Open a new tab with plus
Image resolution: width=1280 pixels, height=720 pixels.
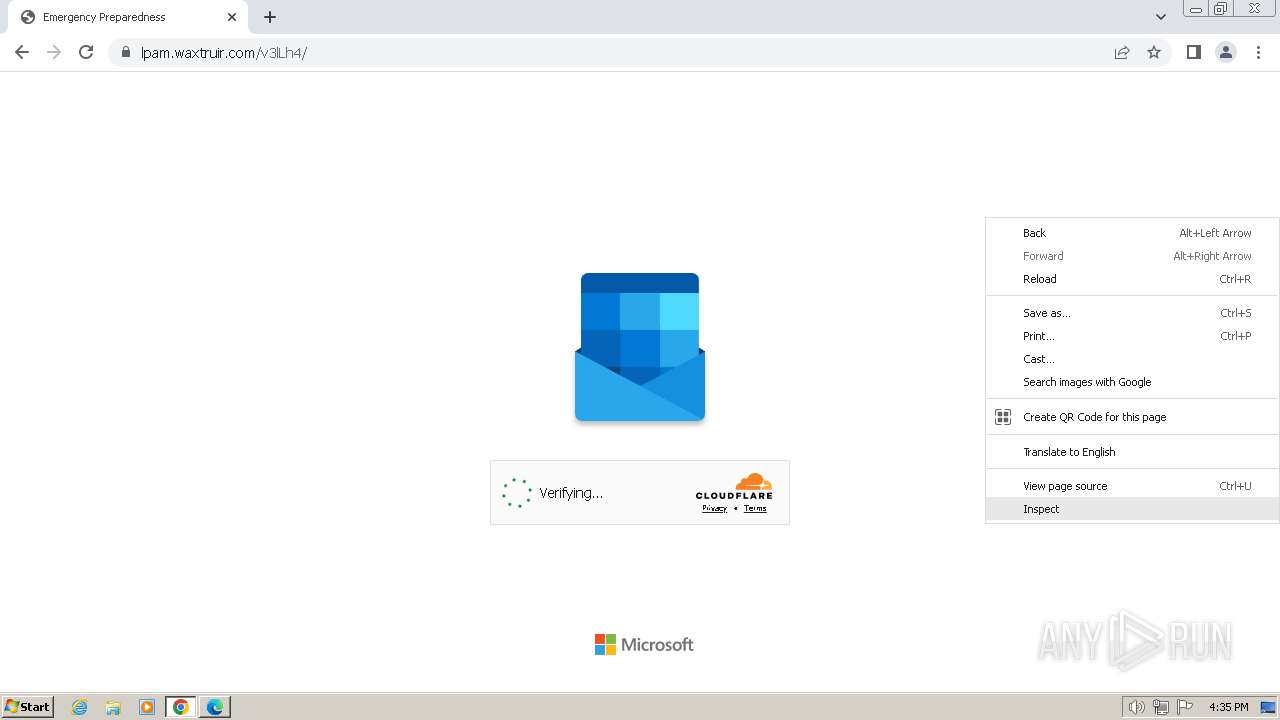coord(270,17)
